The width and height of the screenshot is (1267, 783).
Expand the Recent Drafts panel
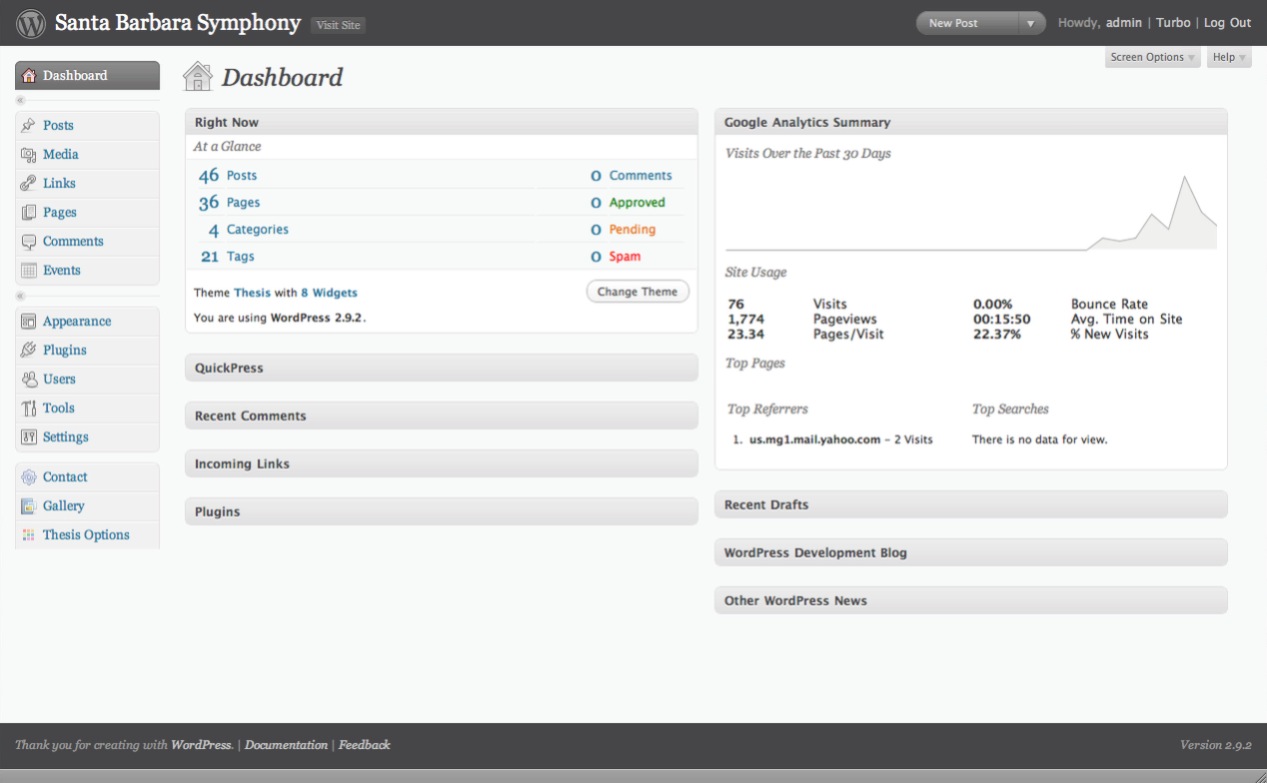[x=971, y=505]
